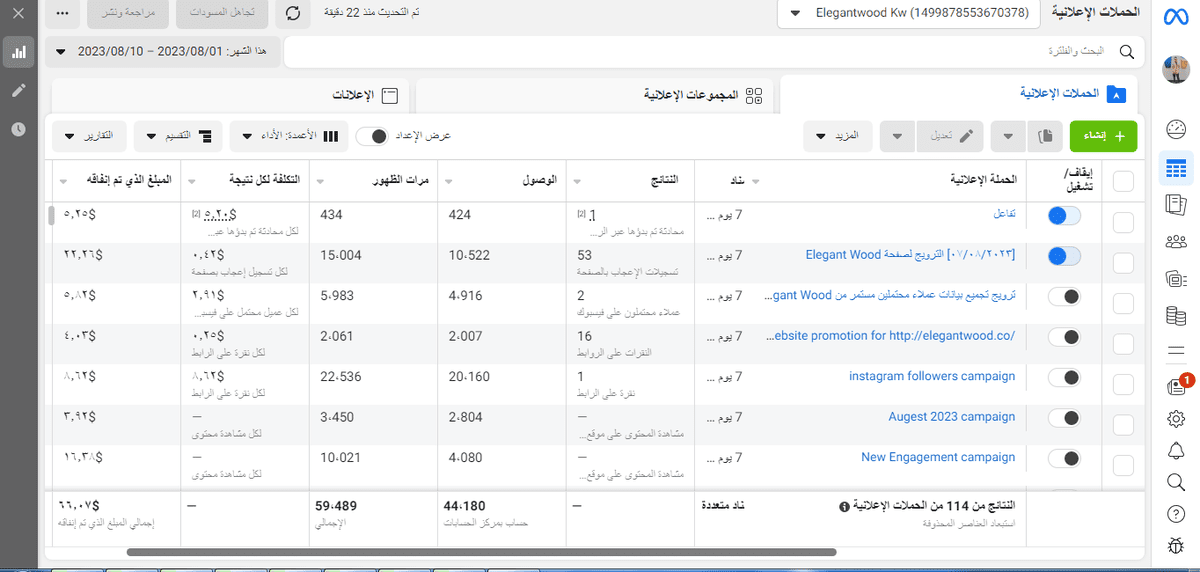Select the campaigns table icon in sidebar
Viewport: 1200px width, 572px height.
pos(1175,167)
